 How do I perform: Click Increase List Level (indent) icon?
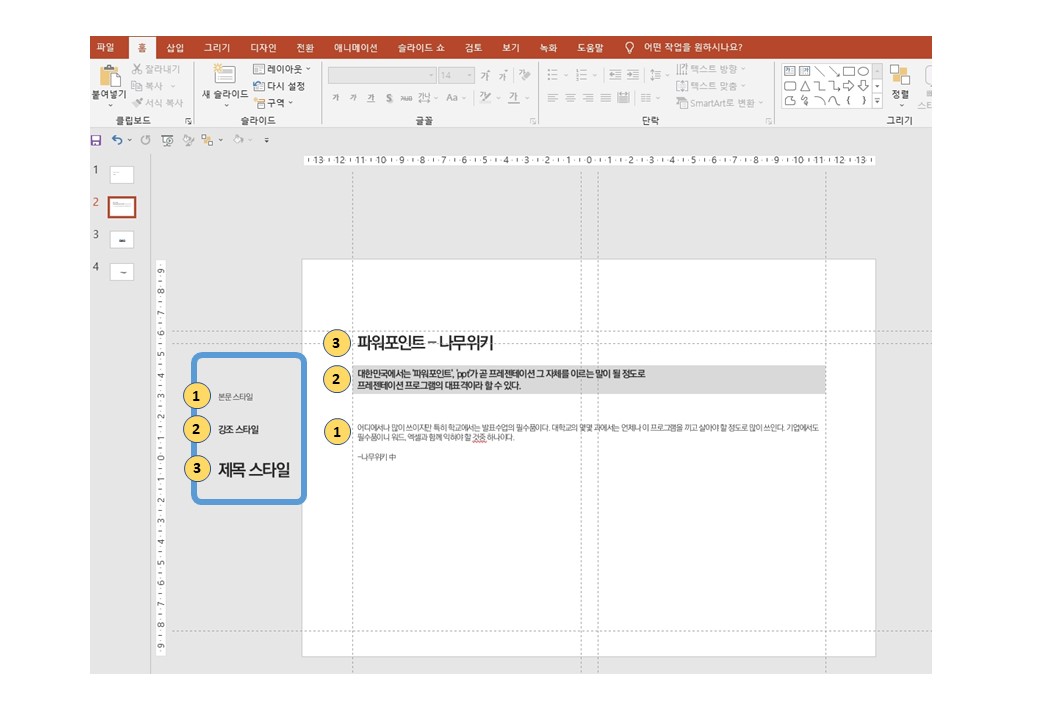(633, 75)
